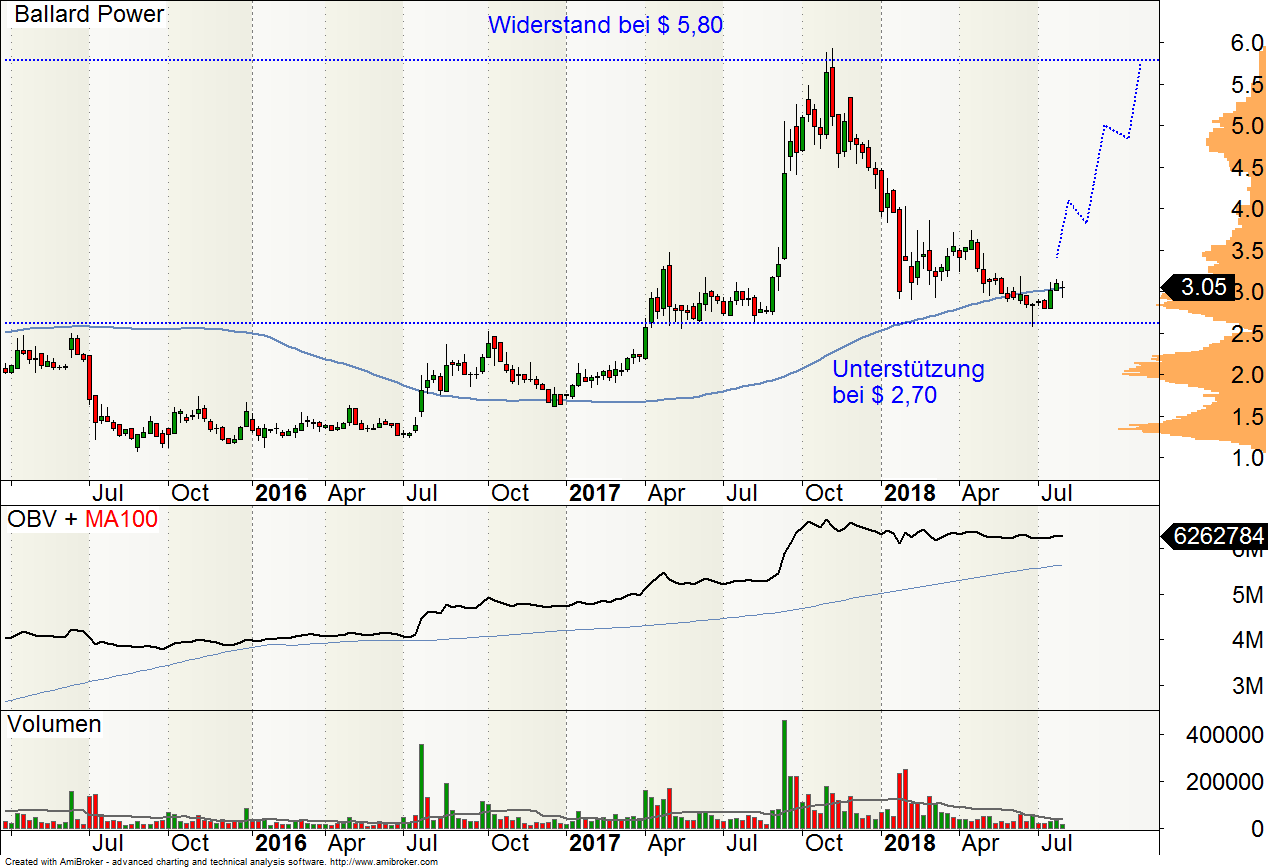Image resolution: width=1268 pixels, height=868 pixels.
Task: Click the "Ballard Power" chart title
Action: (x=90, y=15)
